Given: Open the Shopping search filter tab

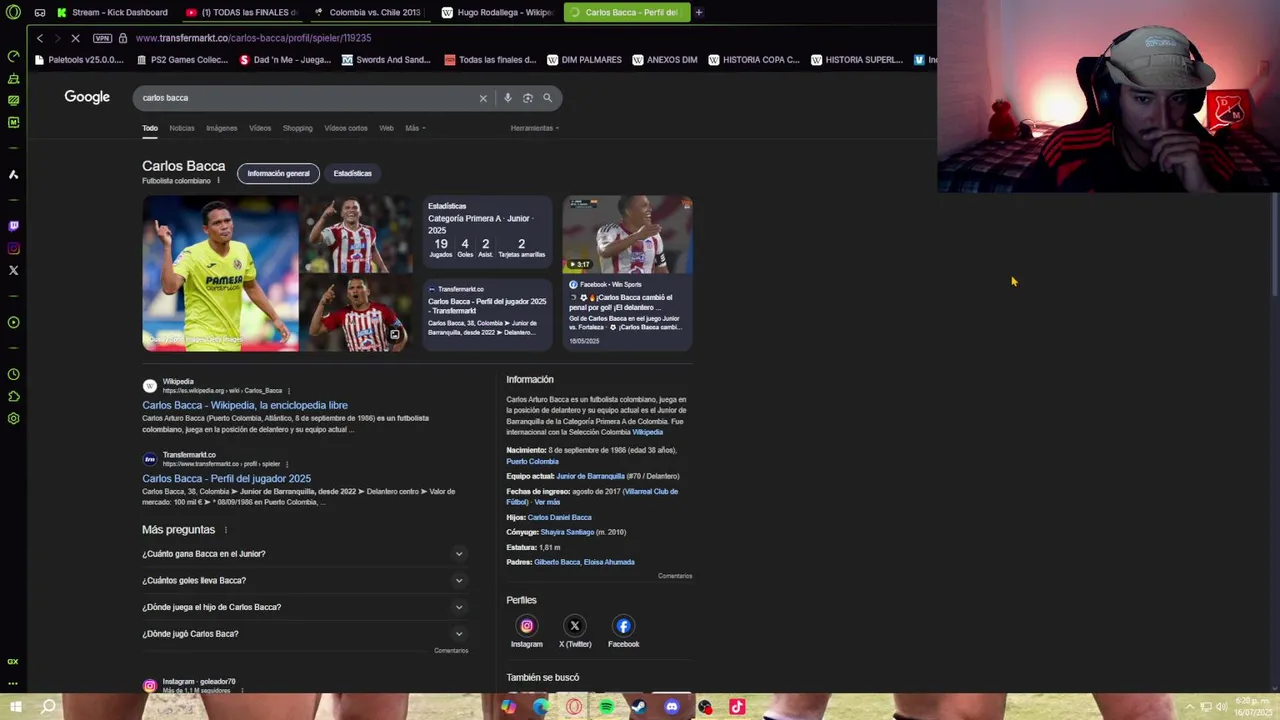Looking at the screenshot, I should 297,128.
